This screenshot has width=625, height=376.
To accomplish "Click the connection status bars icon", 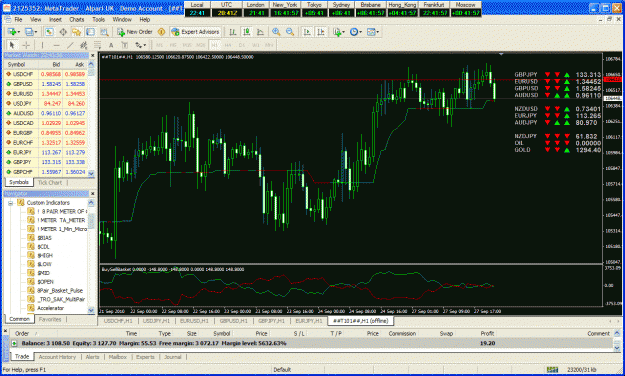I will pyautogui.click(x=552, y=370).
